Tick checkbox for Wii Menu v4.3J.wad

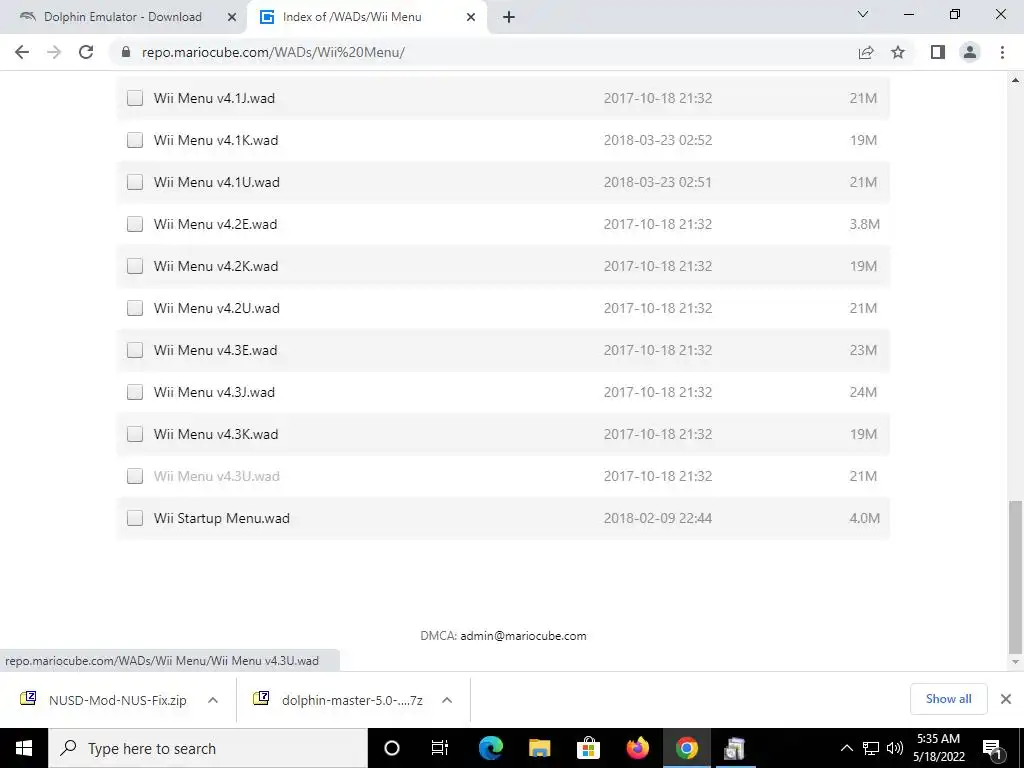pyautogui.click(x=135, y=392)
